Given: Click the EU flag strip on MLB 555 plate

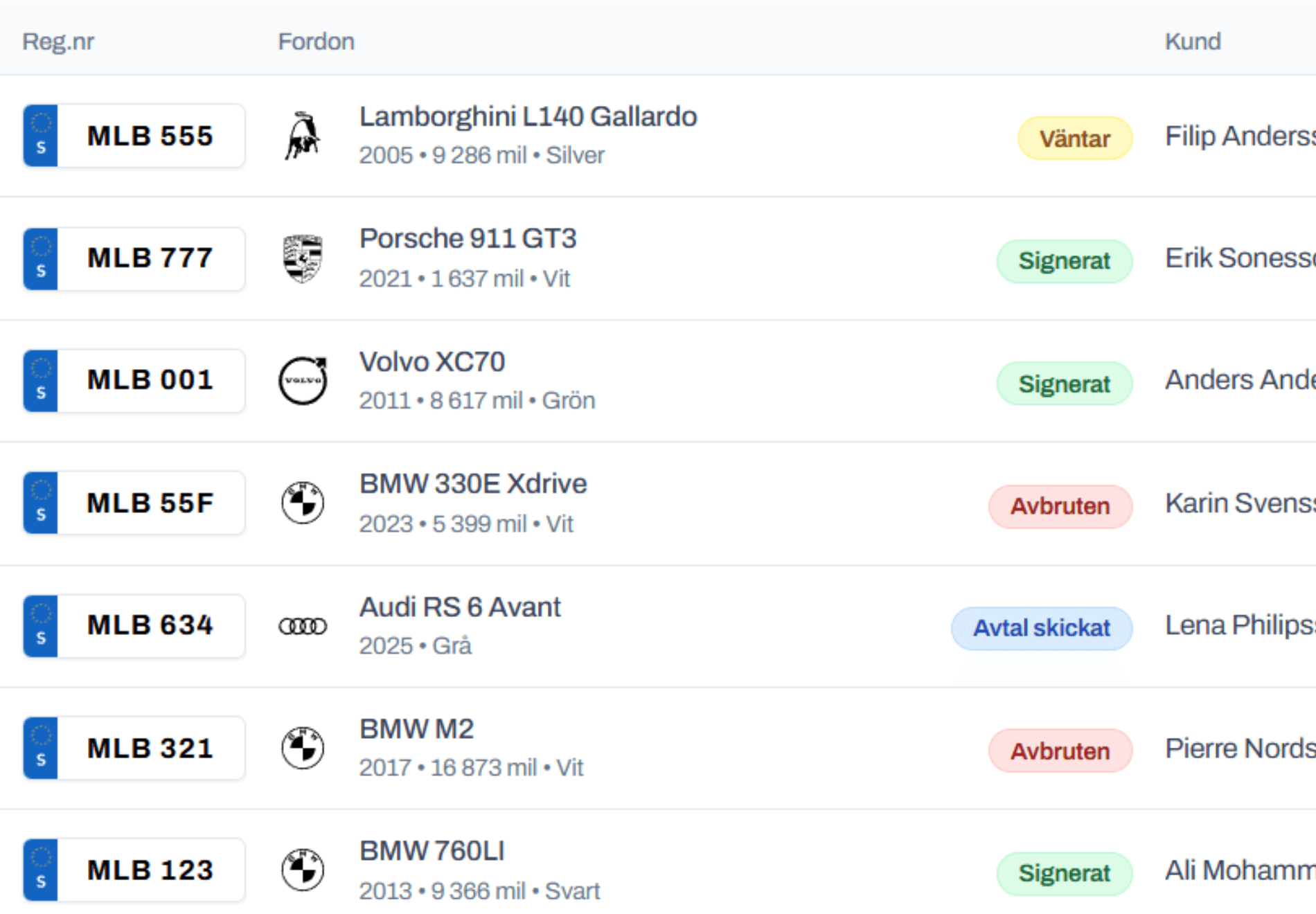Looking at the screenshot, I should click(41, 136).
